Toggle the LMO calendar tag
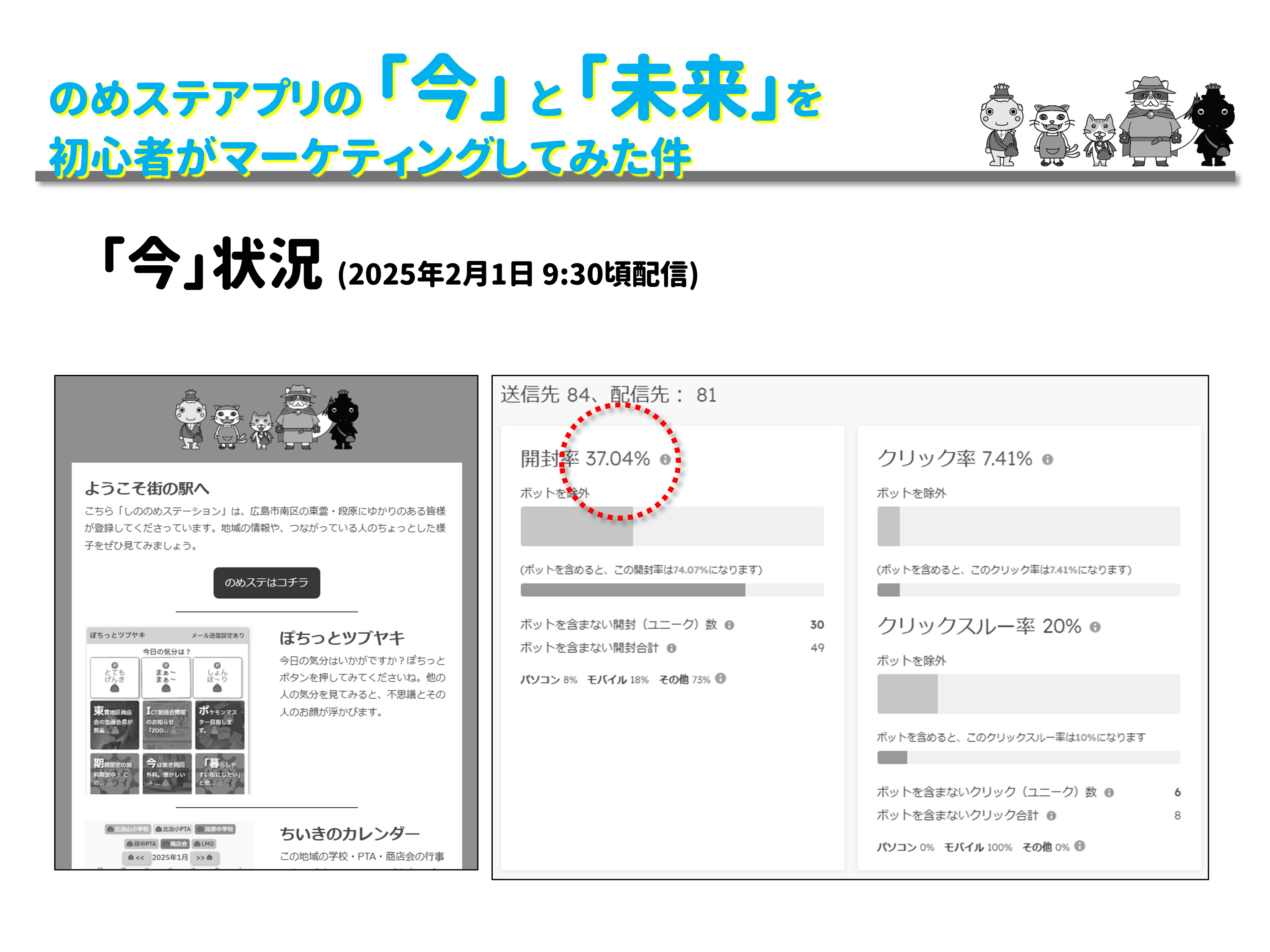The height and width of the screenshot is (952, 1270). (203, 844)
